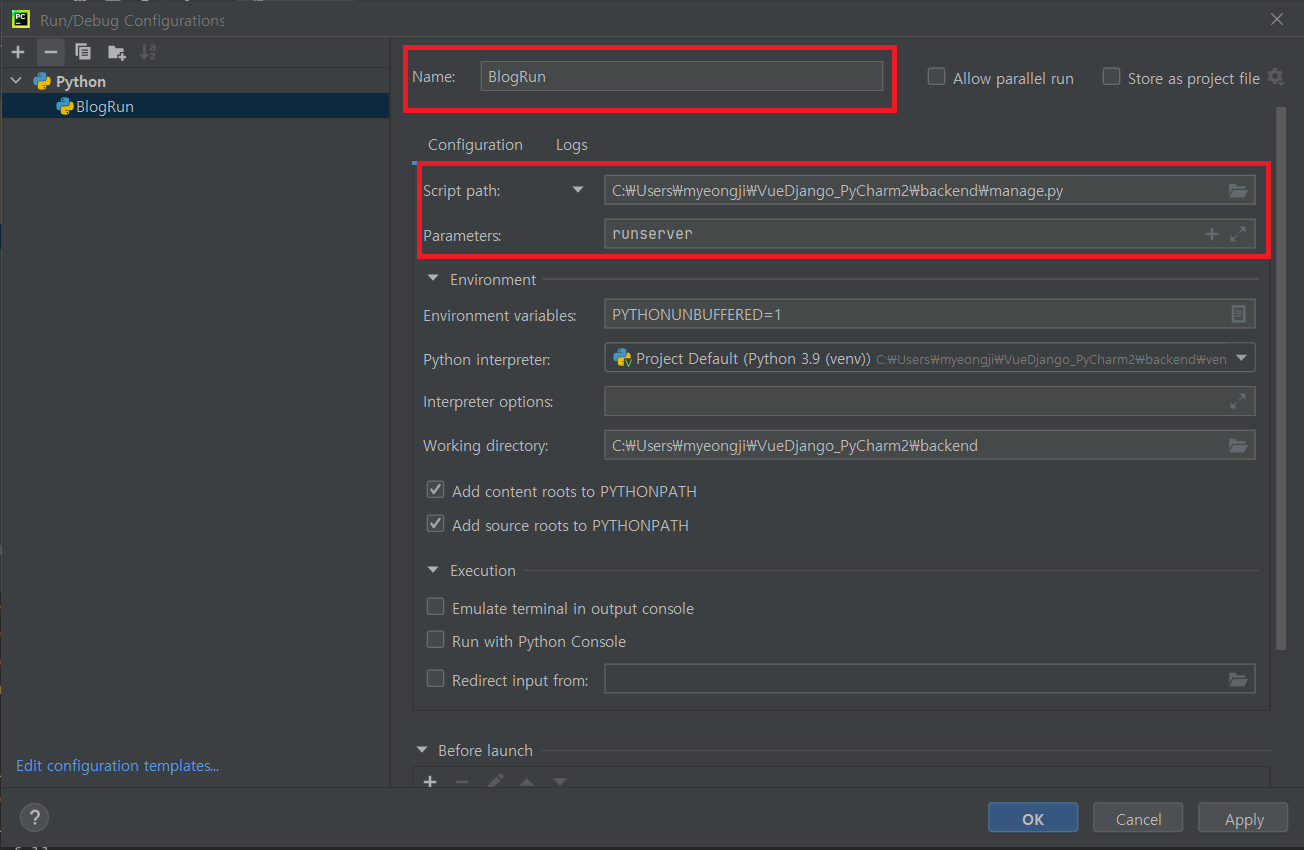Switch to the Configuration tab

tap(475, 145)
